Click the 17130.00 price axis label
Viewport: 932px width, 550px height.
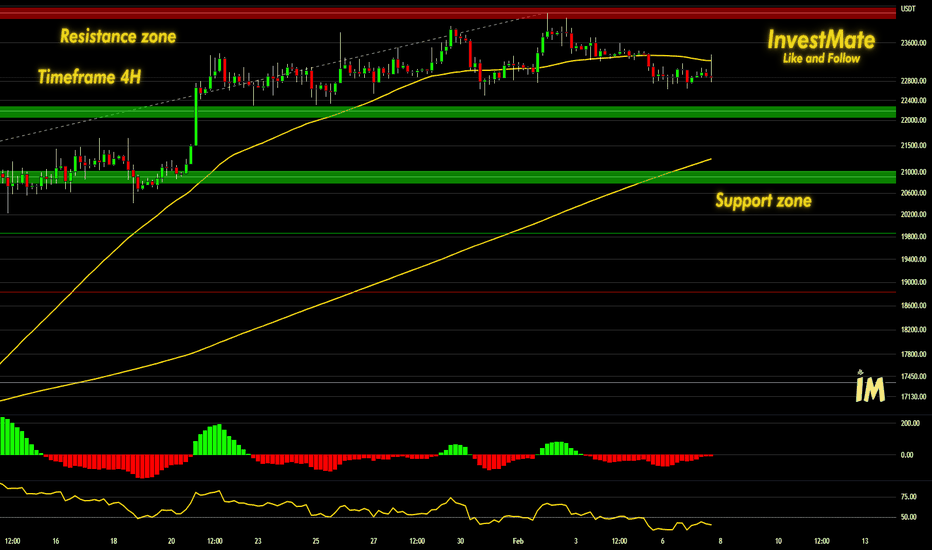914,397
